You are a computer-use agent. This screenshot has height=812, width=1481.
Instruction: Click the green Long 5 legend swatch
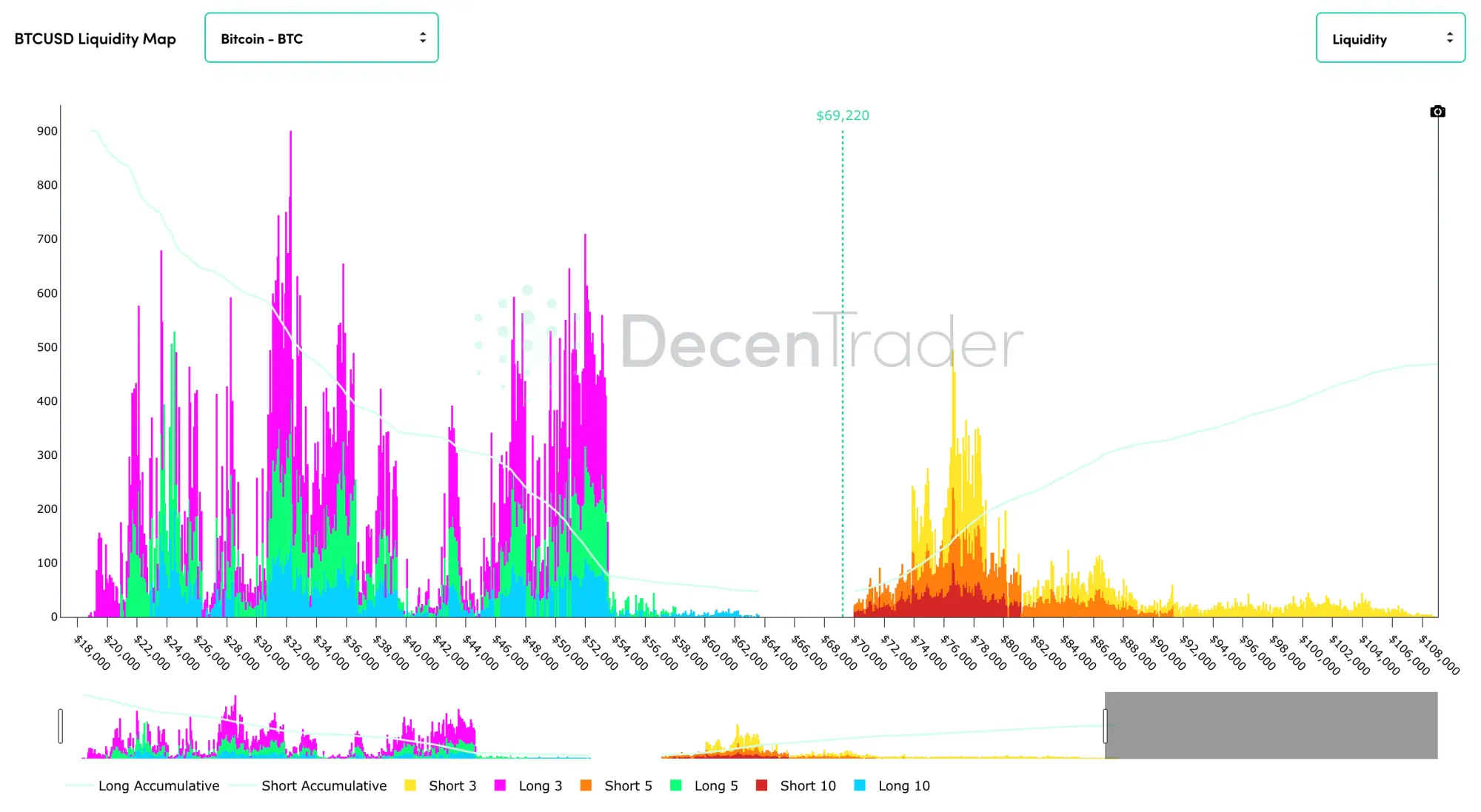(x=675, y=785)
